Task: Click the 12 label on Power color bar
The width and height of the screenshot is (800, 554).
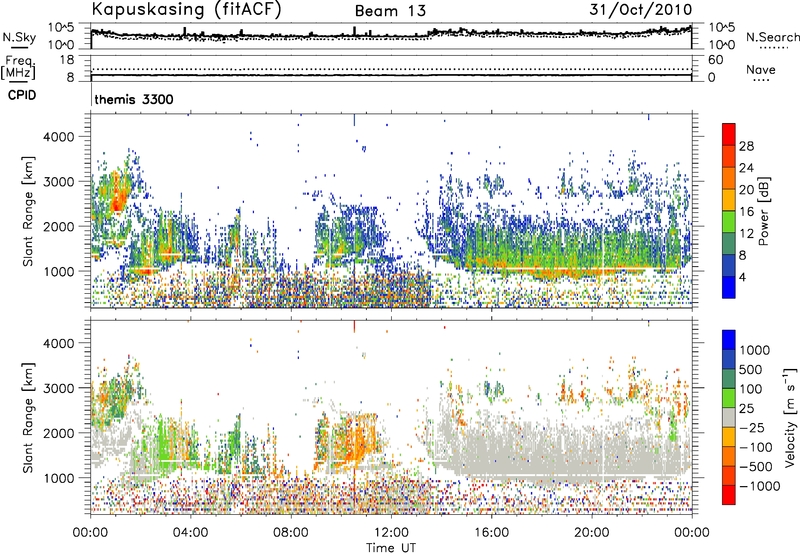Action: 746,234
